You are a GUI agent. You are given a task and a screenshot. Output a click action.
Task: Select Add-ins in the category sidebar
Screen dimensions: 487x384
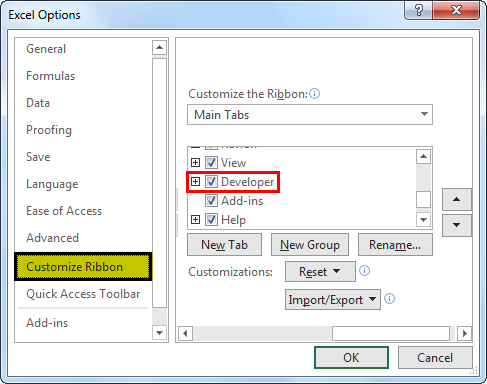coord(47,323)
